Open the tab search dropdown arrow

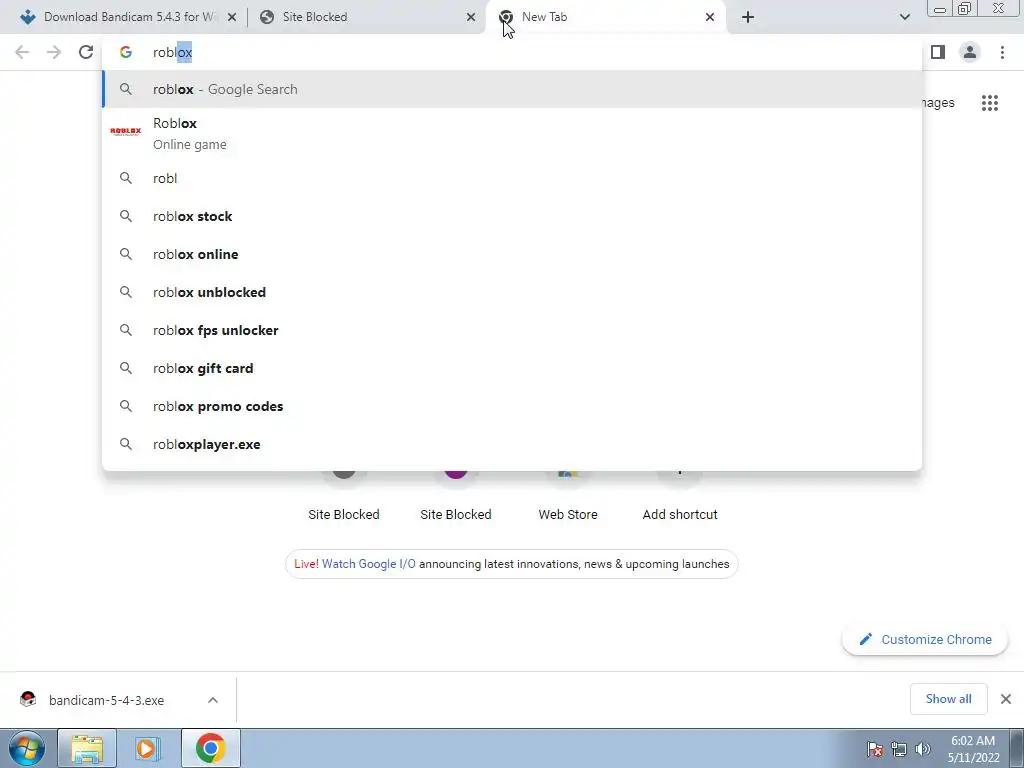point(904,18)
